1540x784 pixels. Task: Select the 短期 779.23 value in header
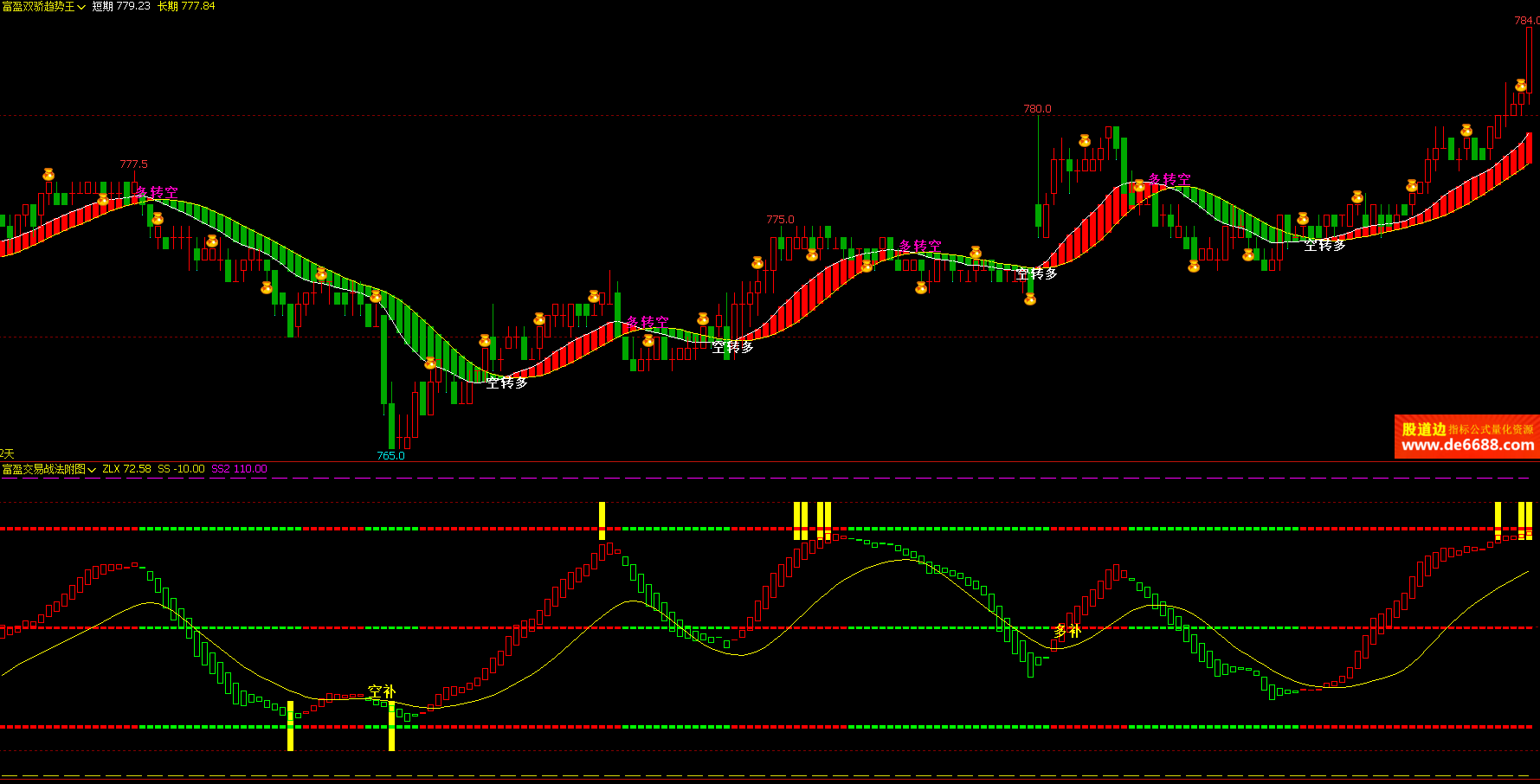tap(121, 6)
